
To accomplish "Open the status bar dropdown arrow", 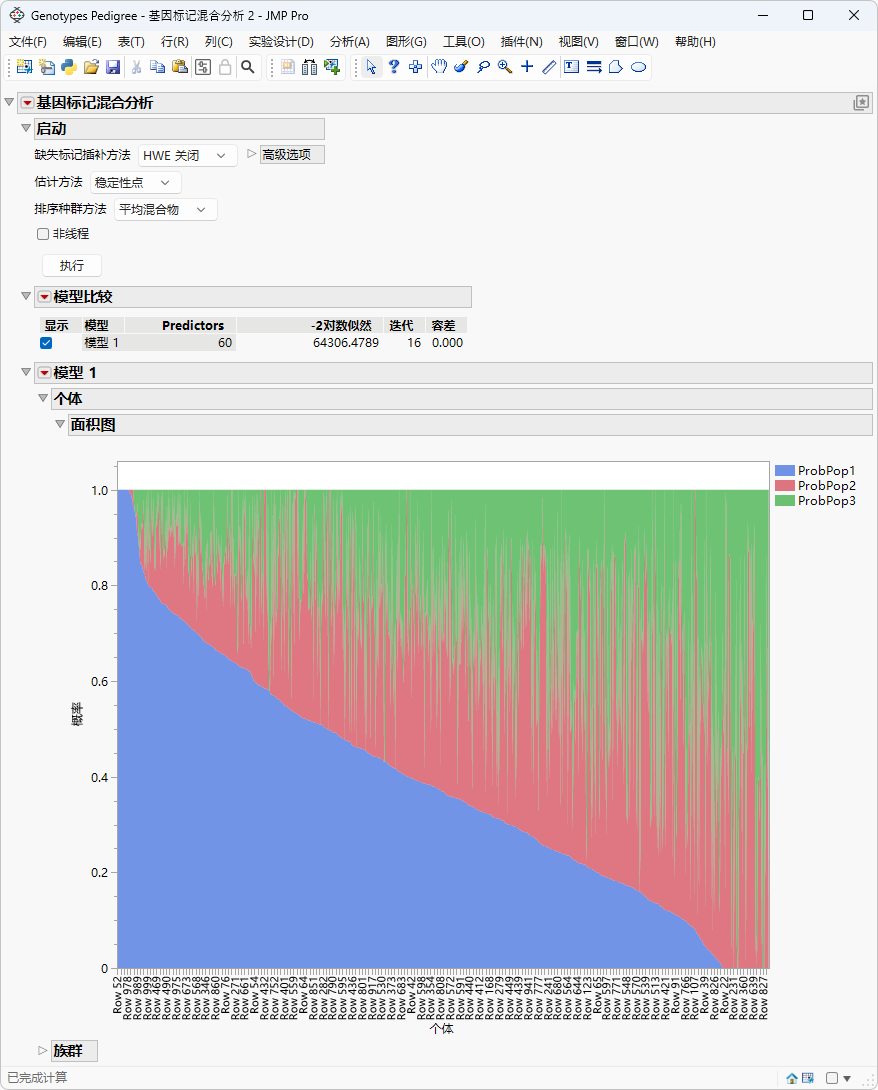I will 847,1079.
